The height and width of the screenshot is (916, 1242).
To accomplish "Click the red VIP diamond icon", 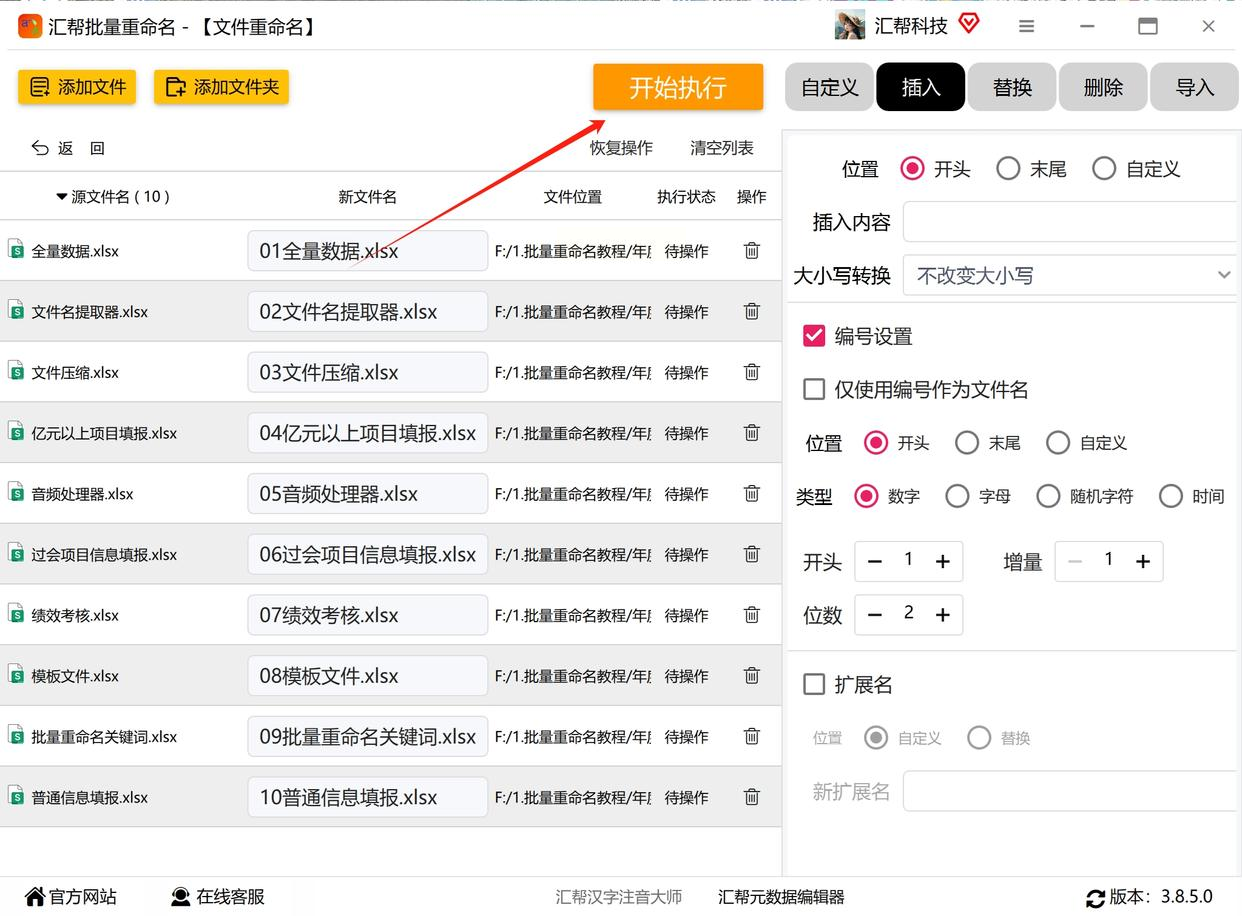I will pyautogui.click(x=969, y=24).
